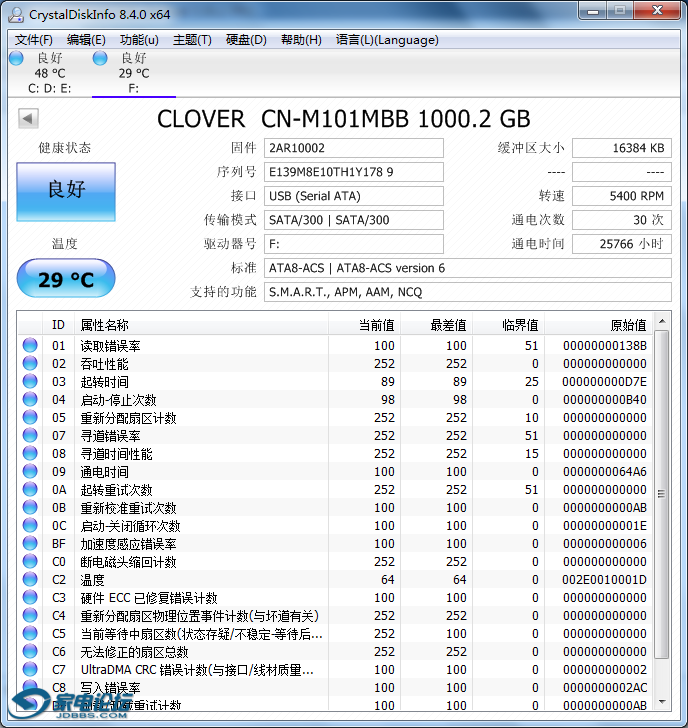Click the rotation rate value 5400 RPM
The image size is (688, 728).
(622, 196)
